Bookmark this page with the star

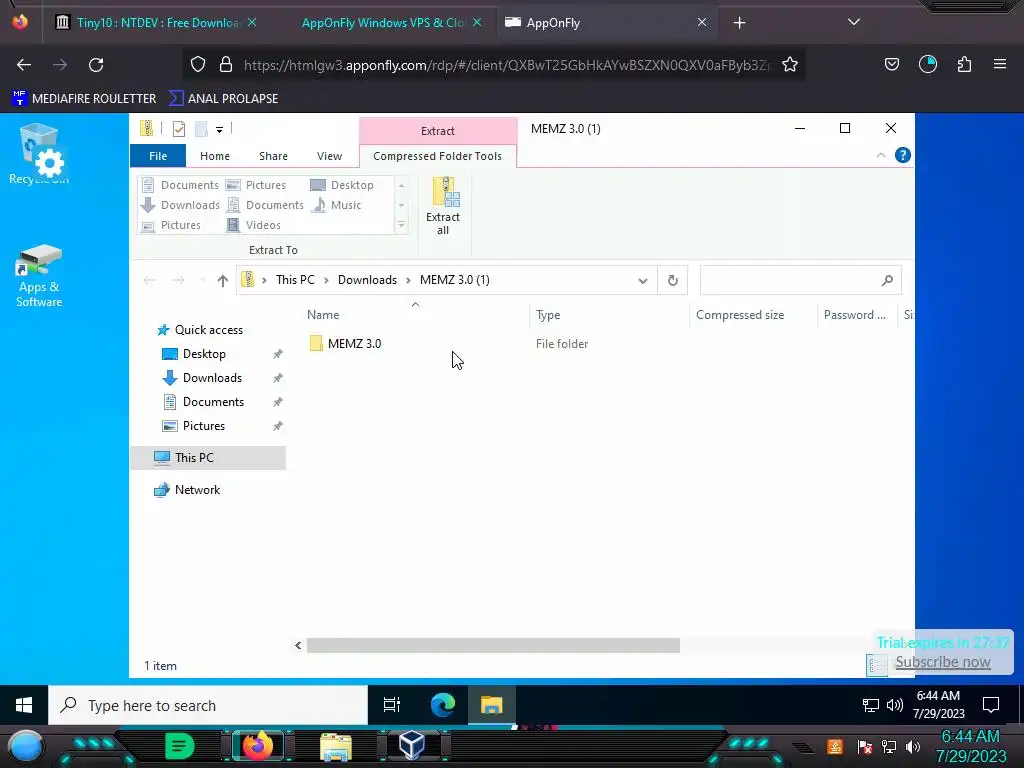click(x=790, y=65)
